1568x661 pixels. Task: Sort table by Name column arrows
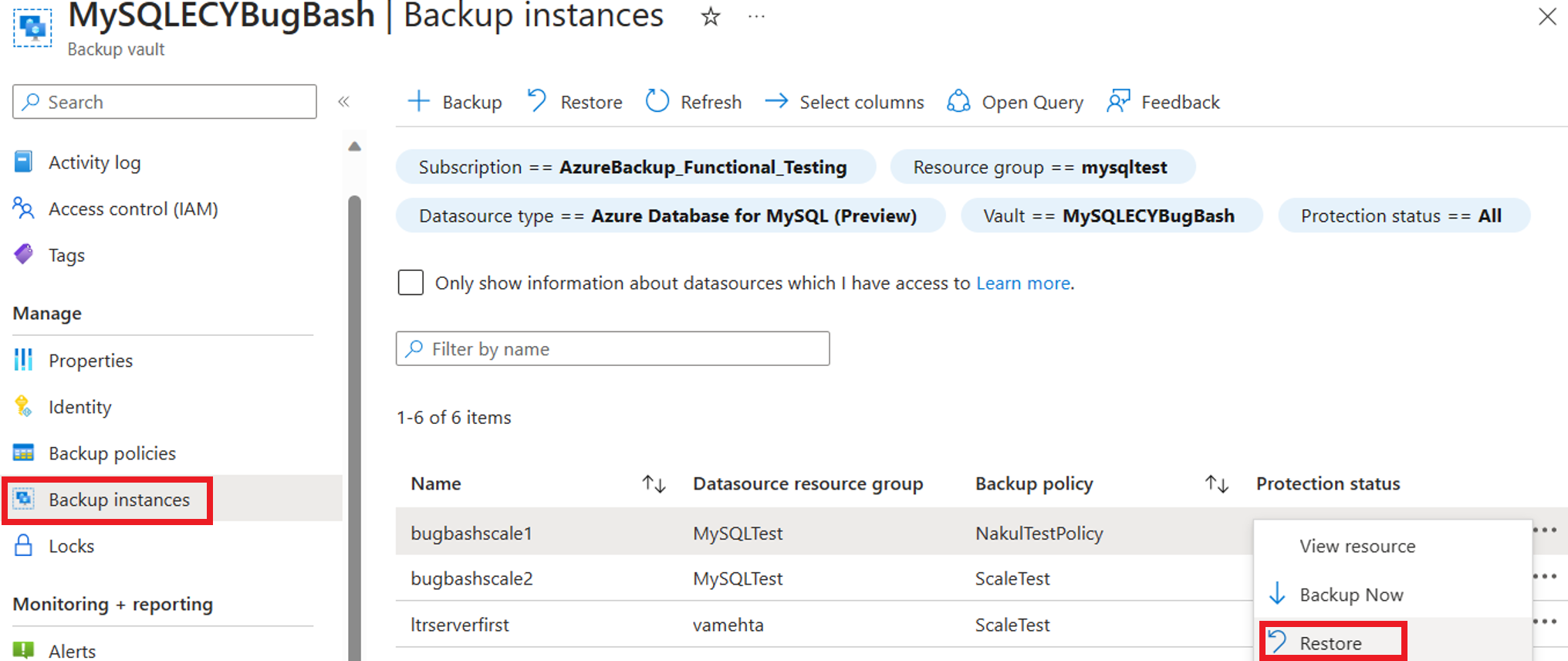(x=654, y=484)
